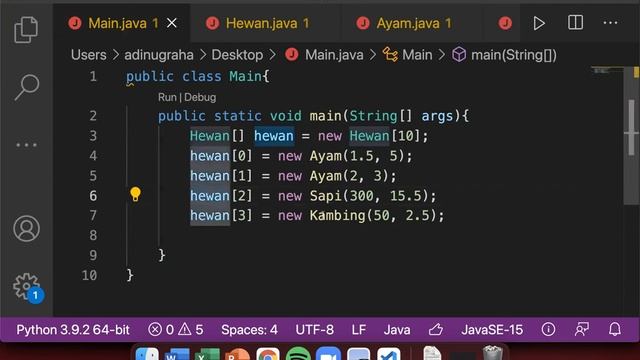Select Python 3.9.2 64-bit interpreter

point(73,330)
